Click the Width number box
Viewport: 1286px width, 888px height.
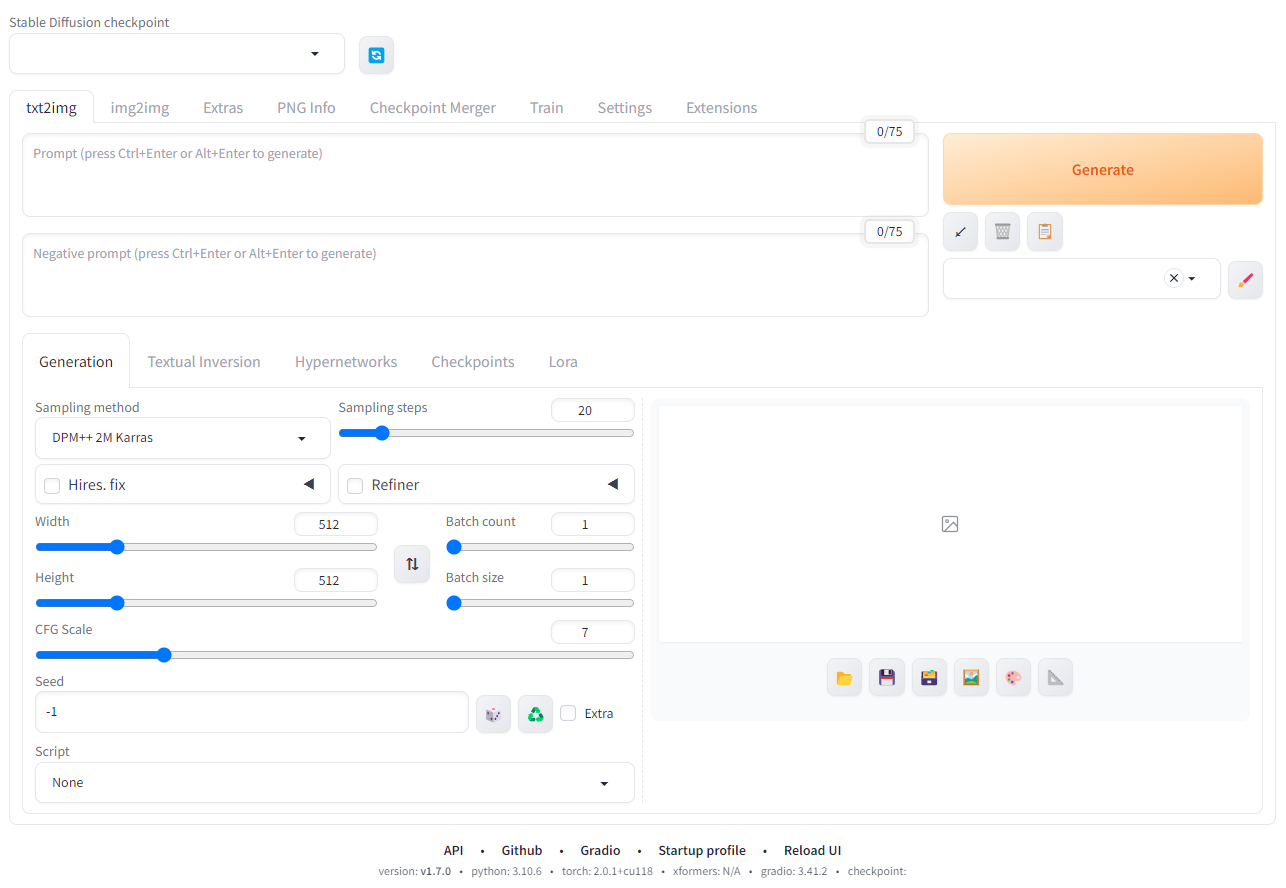point(336,524)
